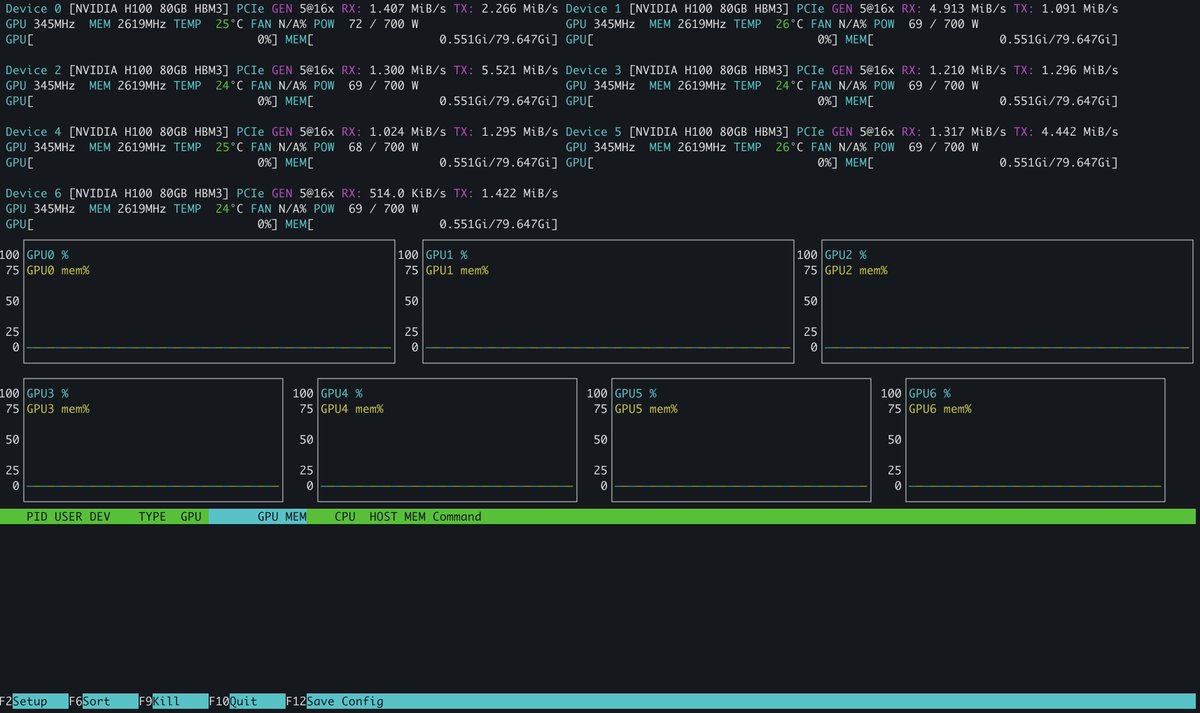Click 'GPU0 mem%' chart legend

coord(58,271)
